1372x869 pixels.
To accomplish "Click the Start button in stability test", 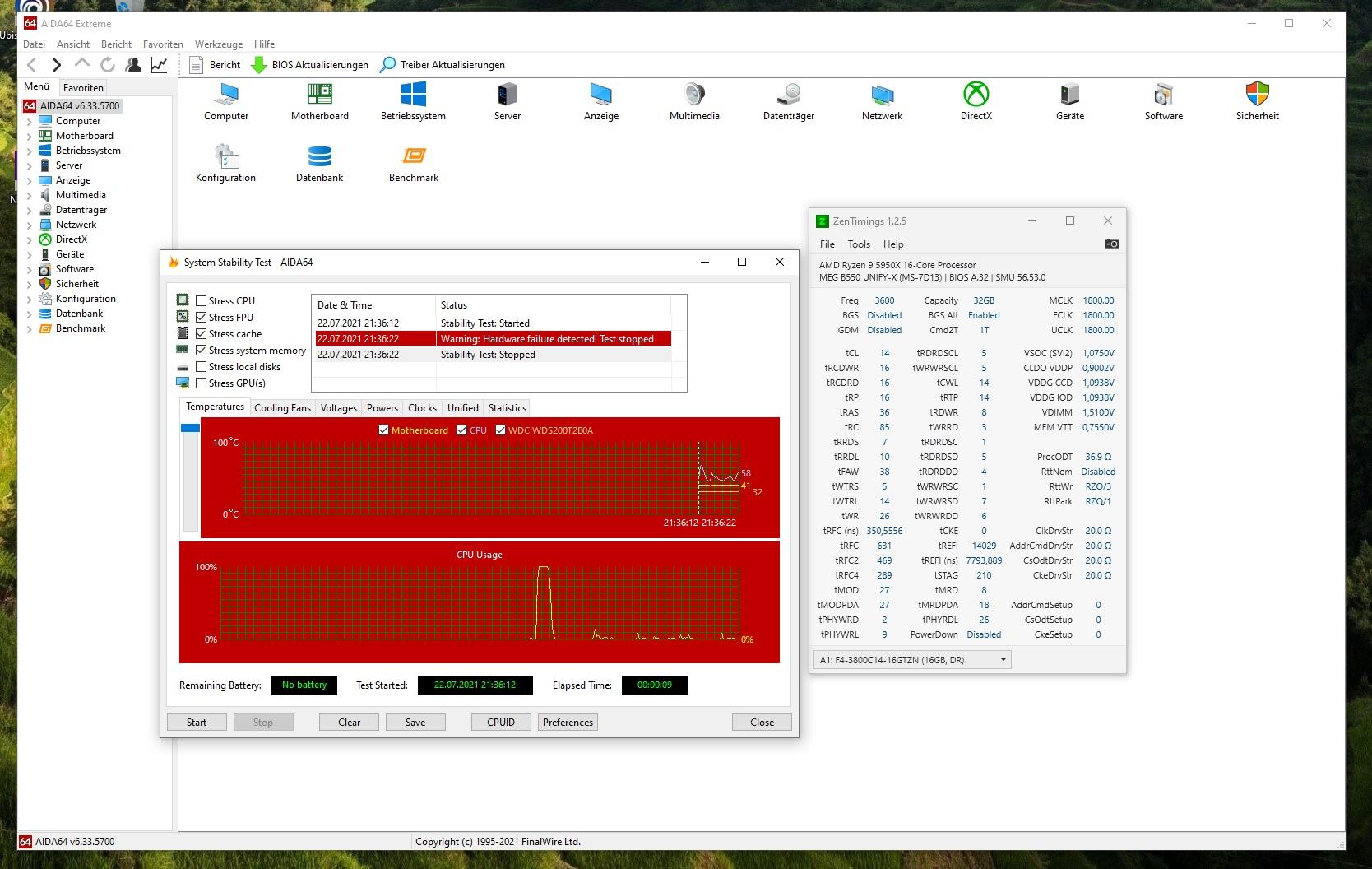I will [197, 723].
